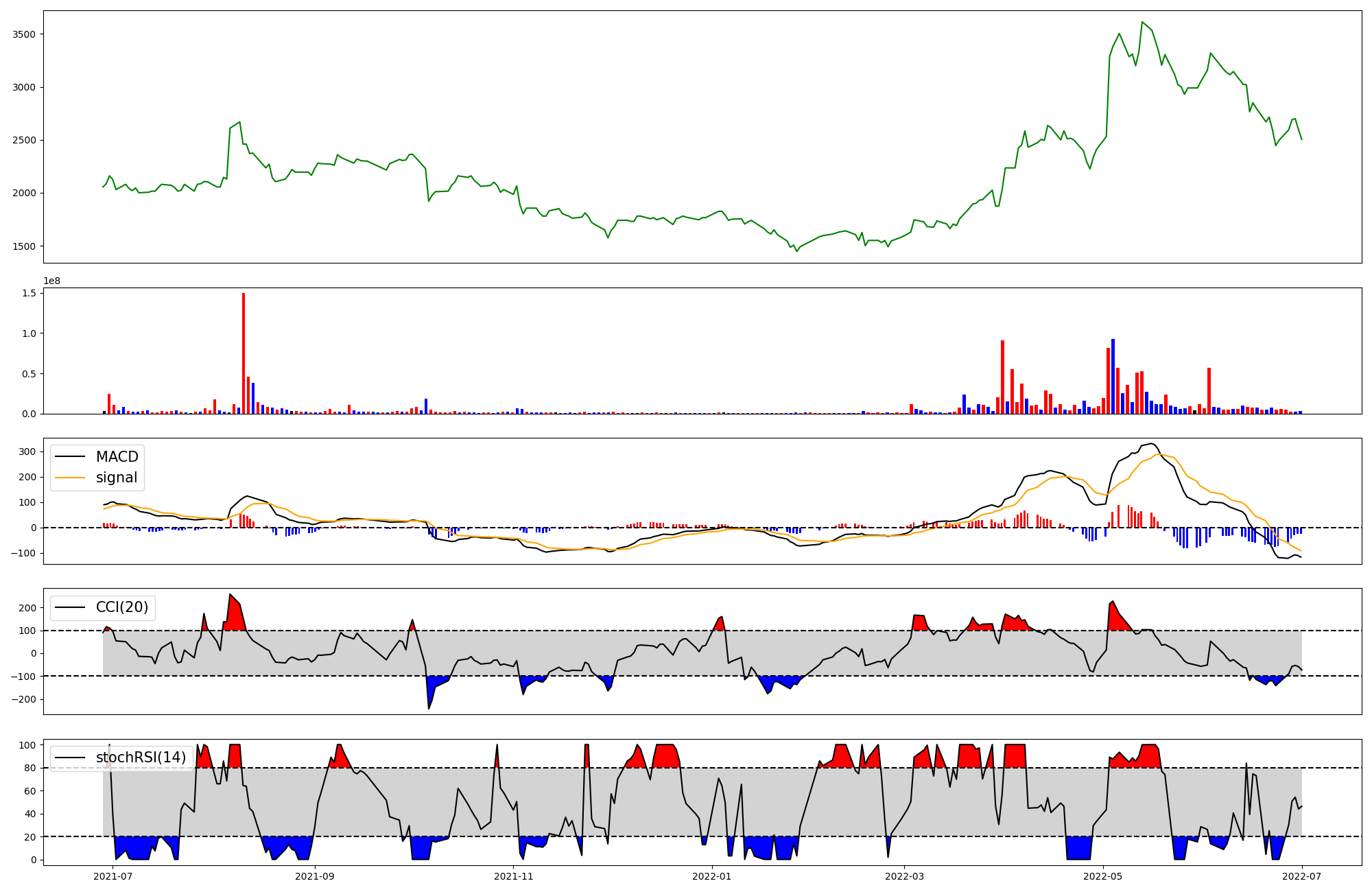Click the tallest blue volume bar
This screenshot has height=892, width=1372.
coord(1113,376)
